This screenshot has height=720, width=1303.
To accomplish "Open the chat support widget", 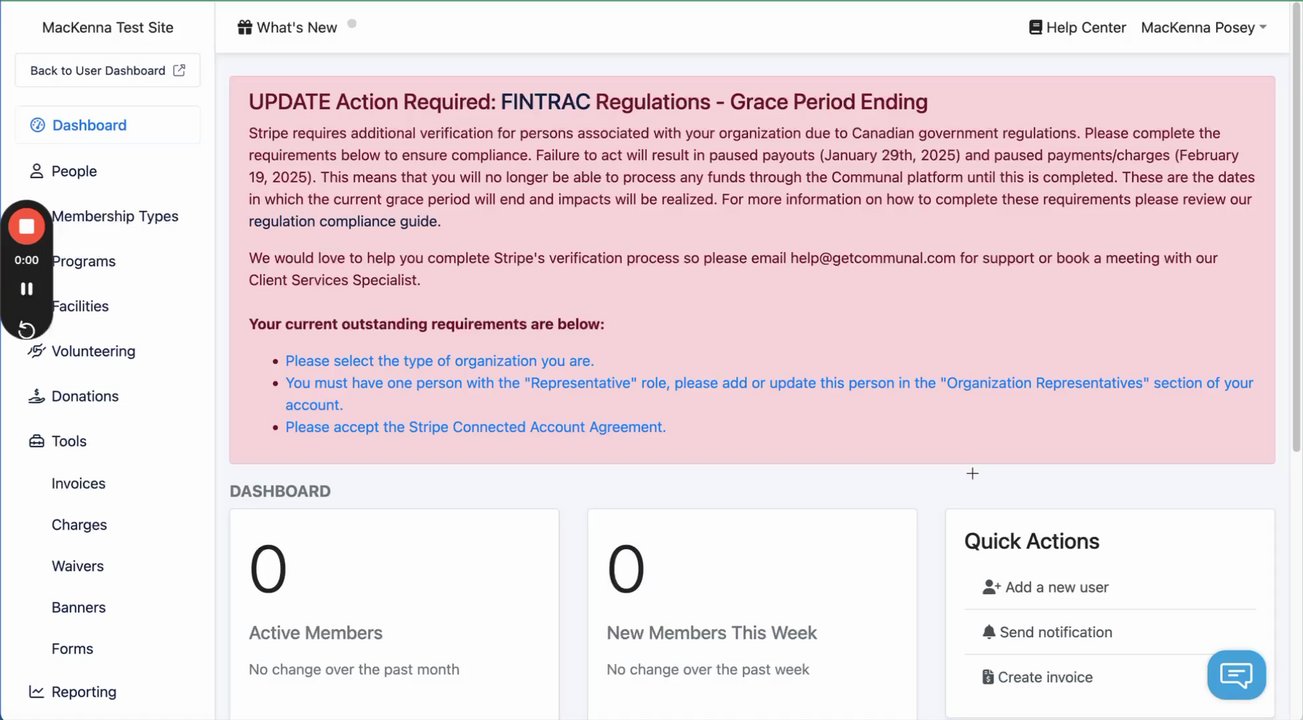I will point(1236,675).
